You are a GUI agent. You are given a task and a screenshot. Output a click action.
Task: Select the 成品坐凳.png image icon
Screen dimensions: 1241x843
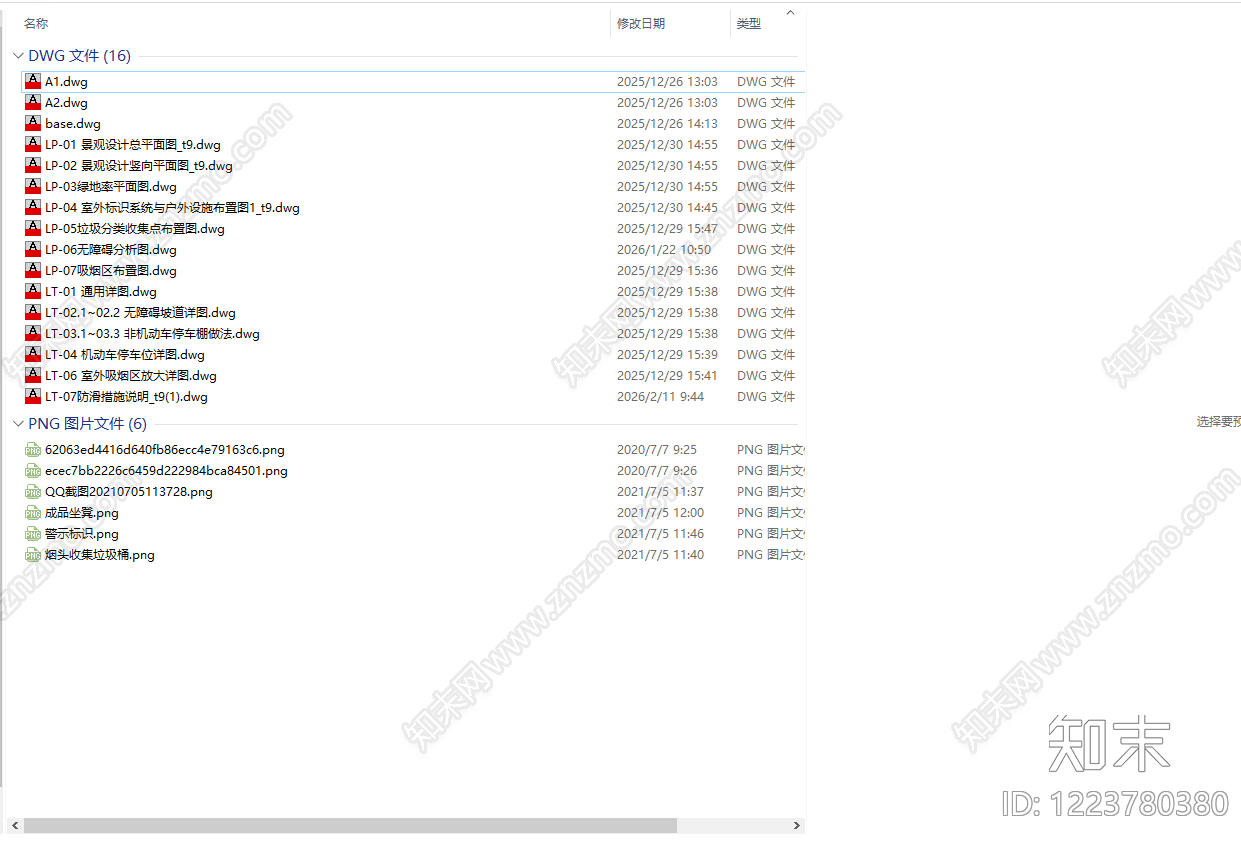(x=33, y=513)
